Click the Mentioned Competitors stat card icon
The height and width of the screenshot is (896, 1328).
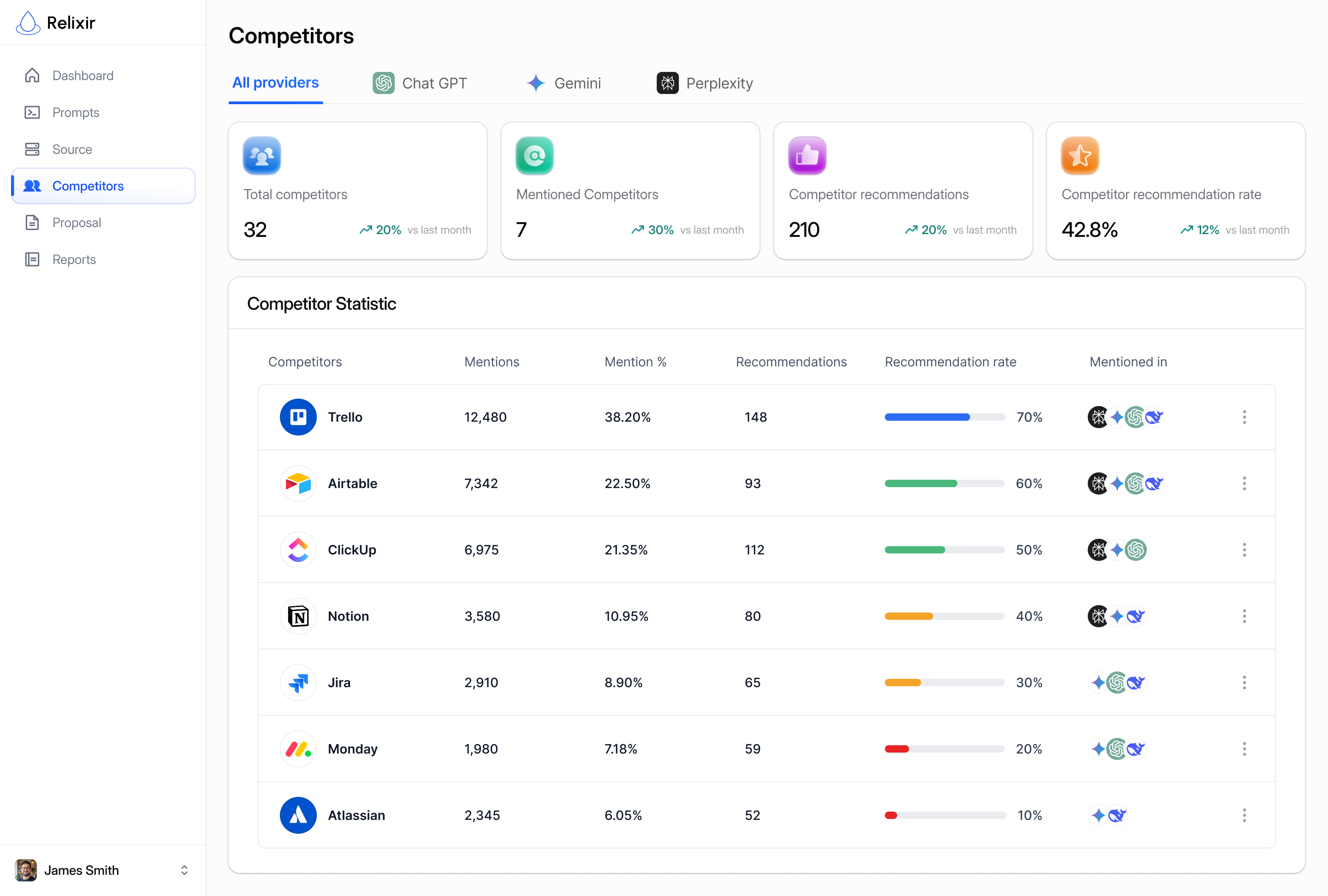534,155
